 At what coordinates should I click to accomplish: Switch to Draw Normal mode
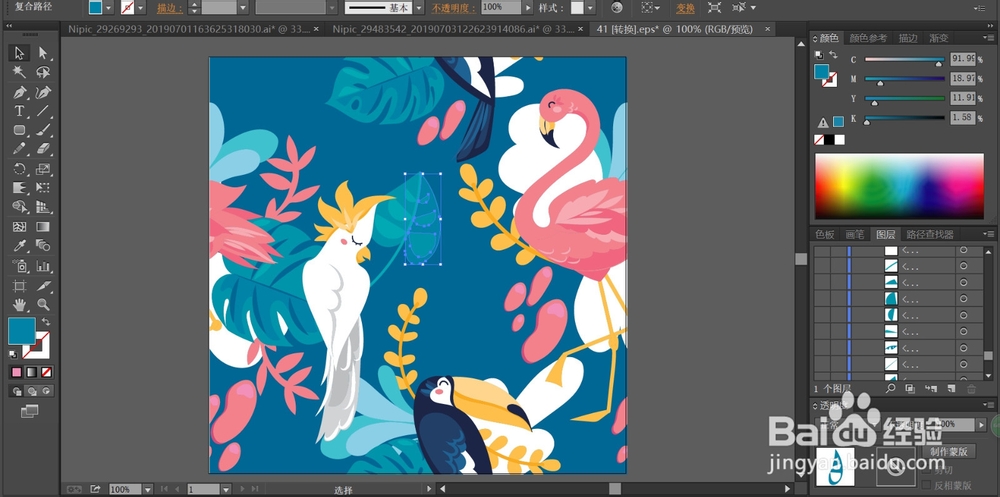(17, 391)
